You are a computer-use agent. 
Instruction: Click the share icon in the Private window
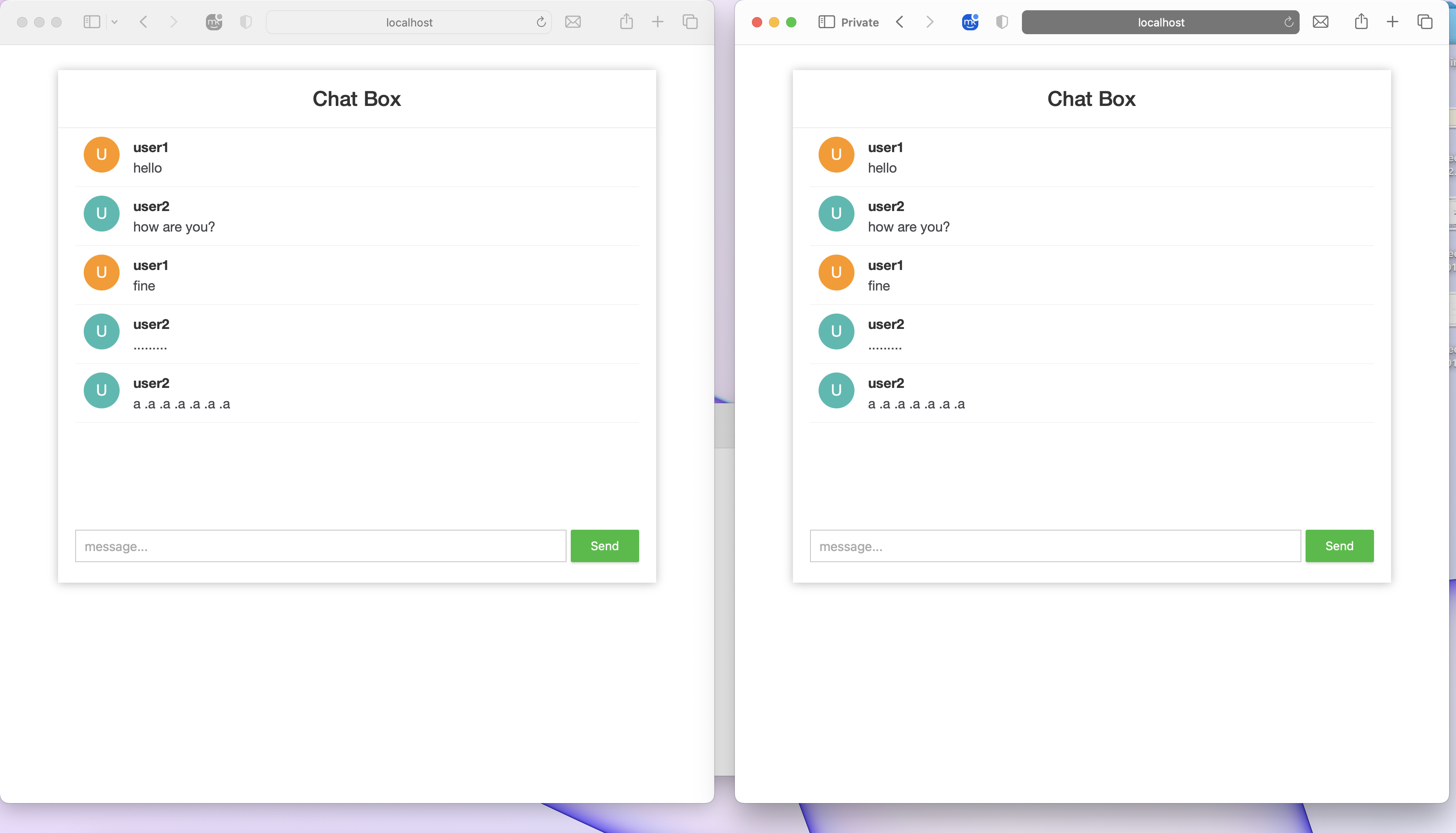pos(1361,22)
